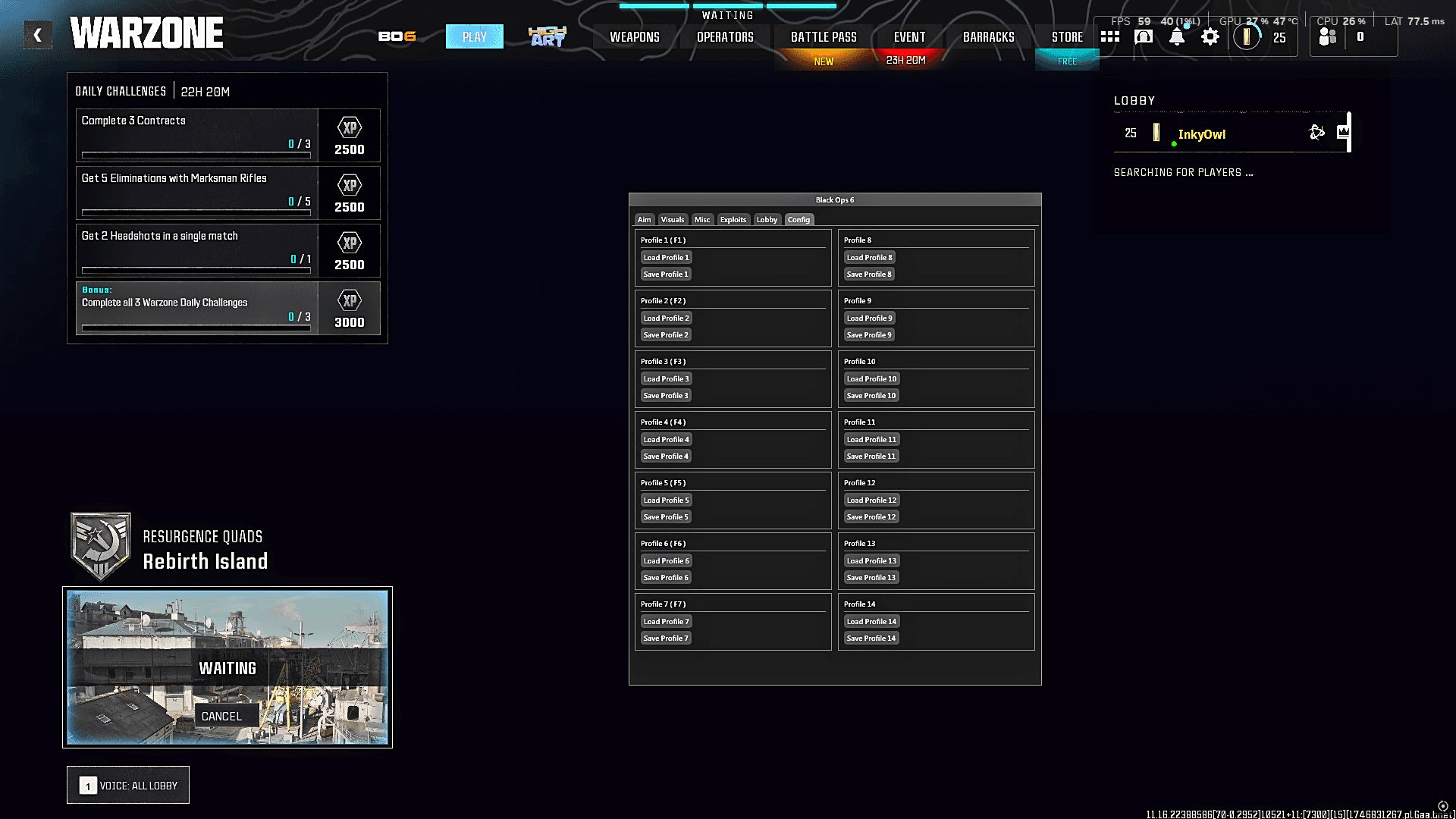Image resolution: width=1456 pixels, height=819 pixels.
Task: Open the WEAPONS tab
Action: click(x=635, y=36)
